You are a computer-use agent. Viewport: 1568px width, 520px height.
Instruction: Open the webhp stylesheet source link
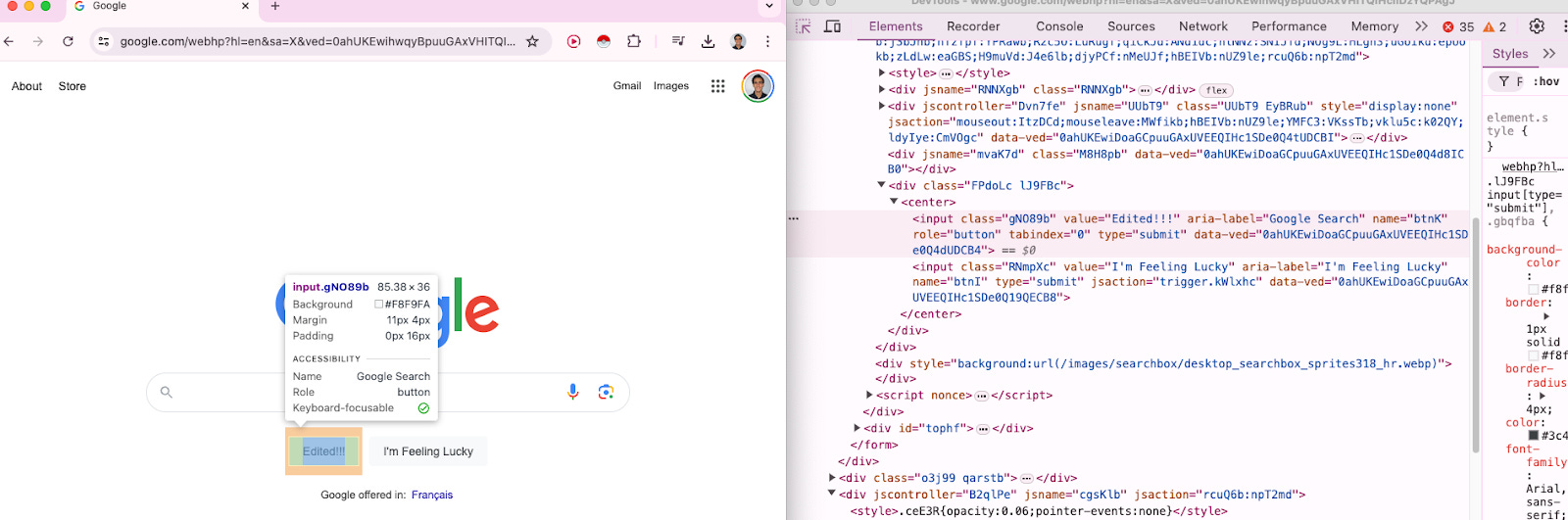(x=1533, y=166)
